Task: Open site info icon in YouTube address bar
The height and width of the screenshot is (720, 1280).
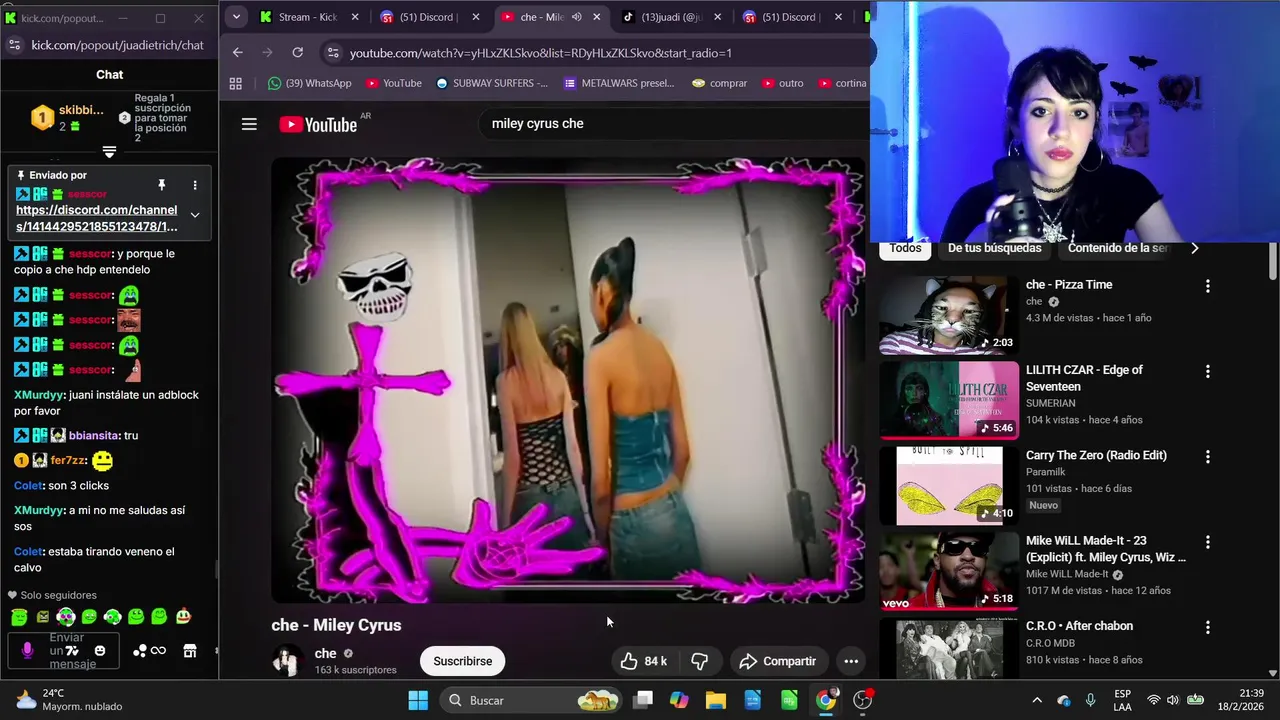Action: [332, 53]
